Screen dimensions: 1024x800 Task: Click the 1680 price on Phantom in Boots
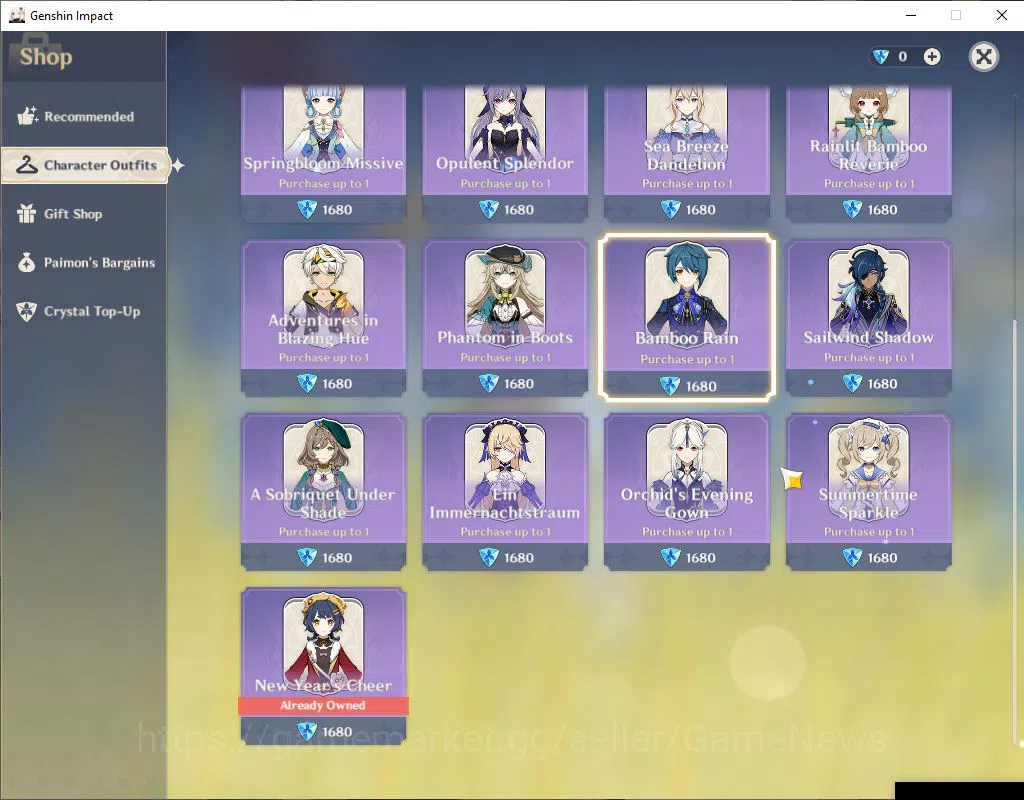(x=519, y=383)
